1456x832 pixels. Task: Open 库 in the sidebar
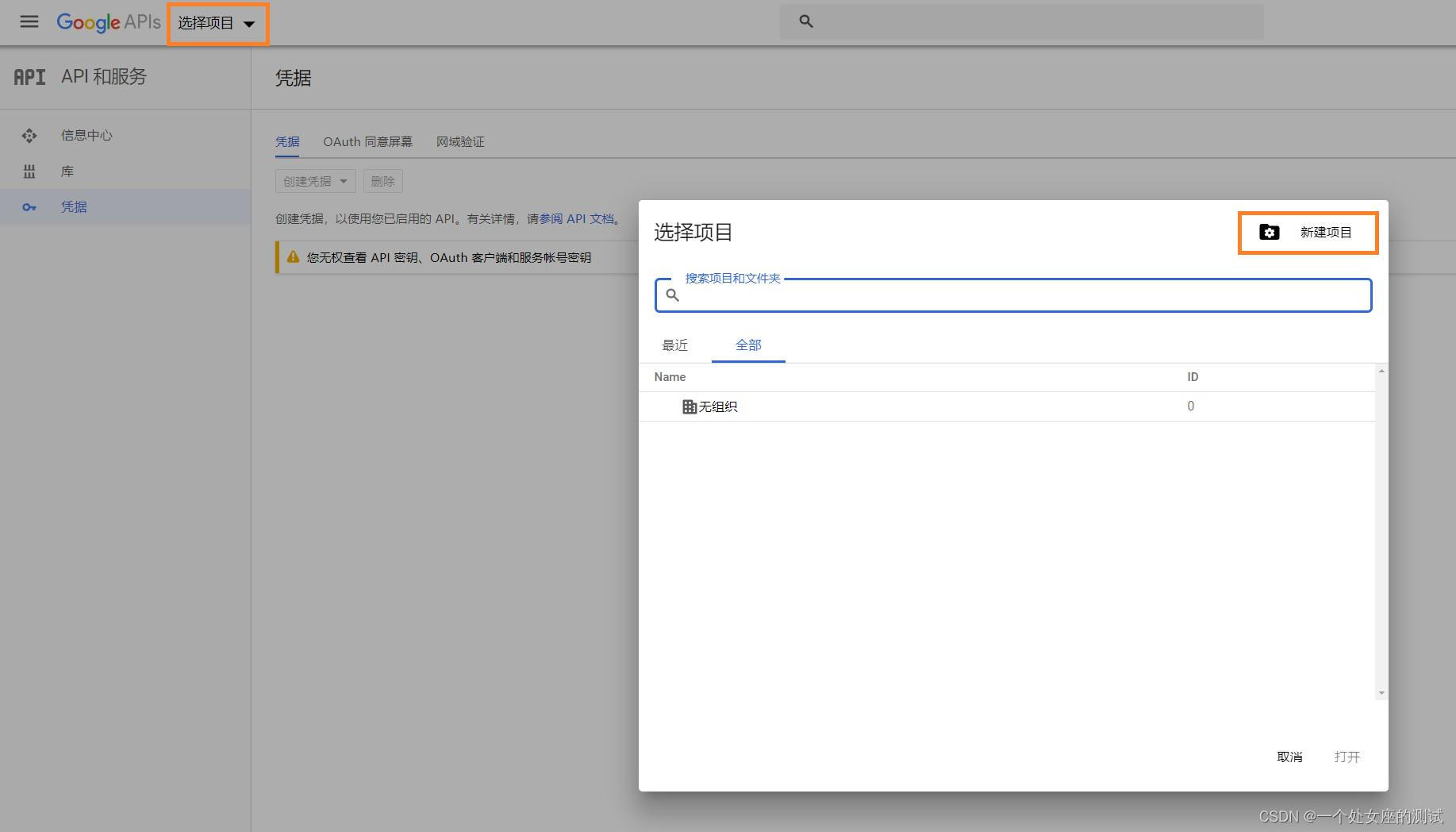125,171
